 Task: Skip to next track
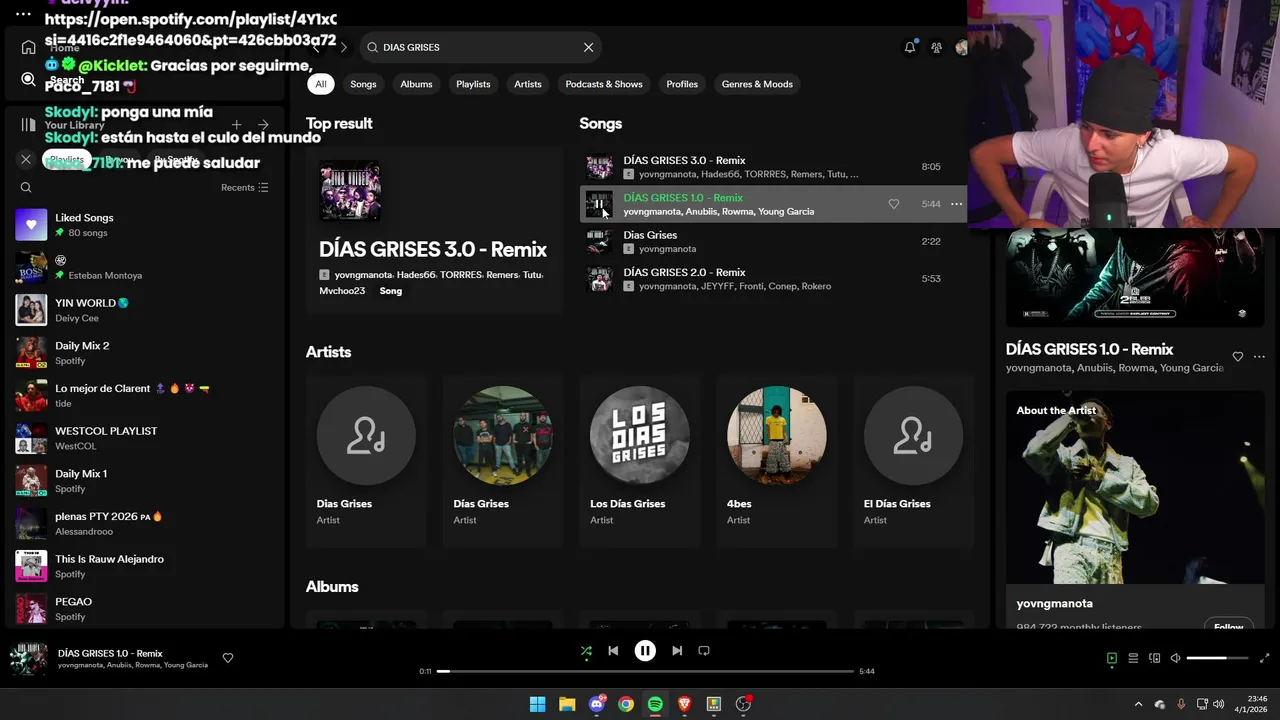[x=677, y=651]
